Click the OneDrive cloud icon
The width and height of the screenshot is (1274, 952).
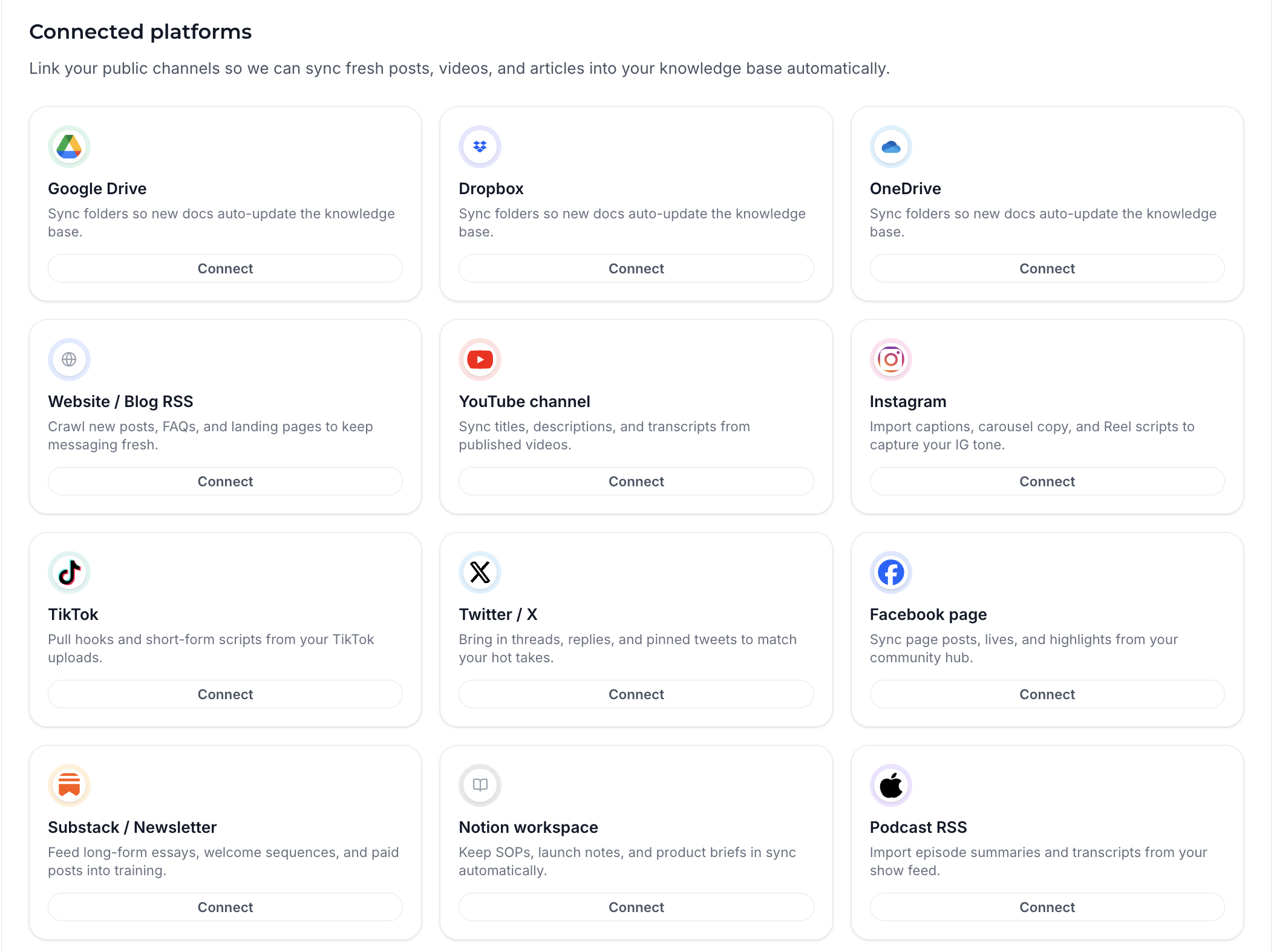890,146
